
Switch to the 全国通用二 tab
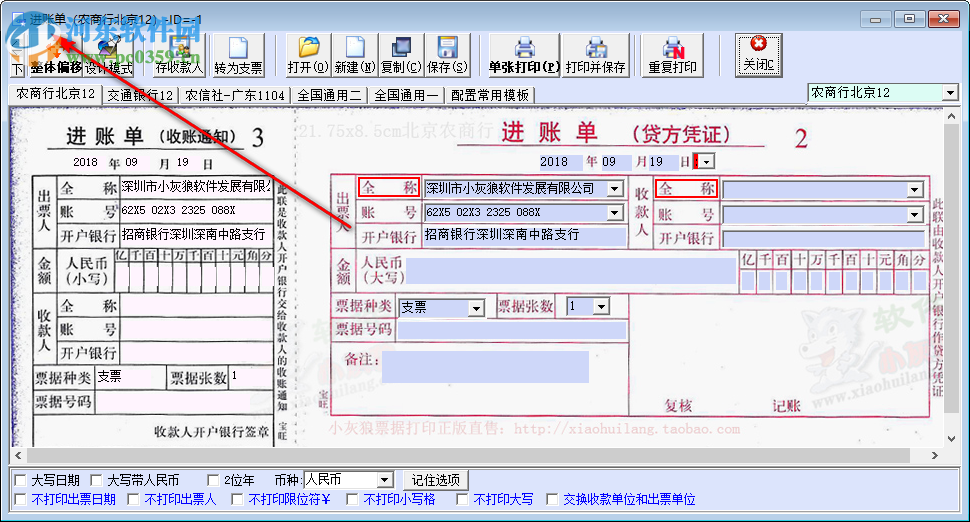coord(329,95)
